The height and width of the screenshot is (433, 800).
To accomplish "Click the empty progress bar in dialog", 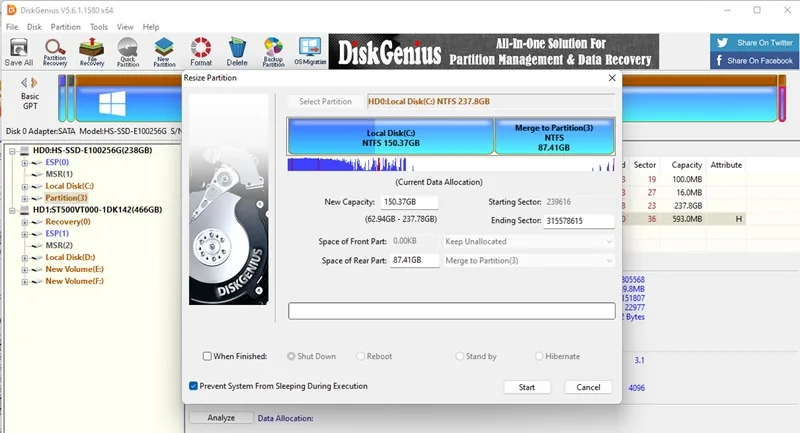I will coord(452,311).
